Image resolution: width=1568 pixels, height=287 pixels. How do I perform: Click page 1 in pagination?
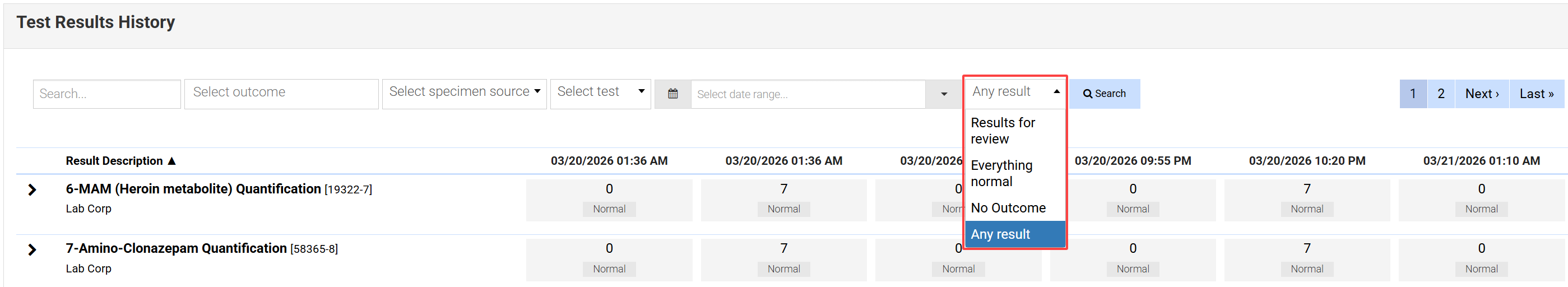[x=1412, y=94]
